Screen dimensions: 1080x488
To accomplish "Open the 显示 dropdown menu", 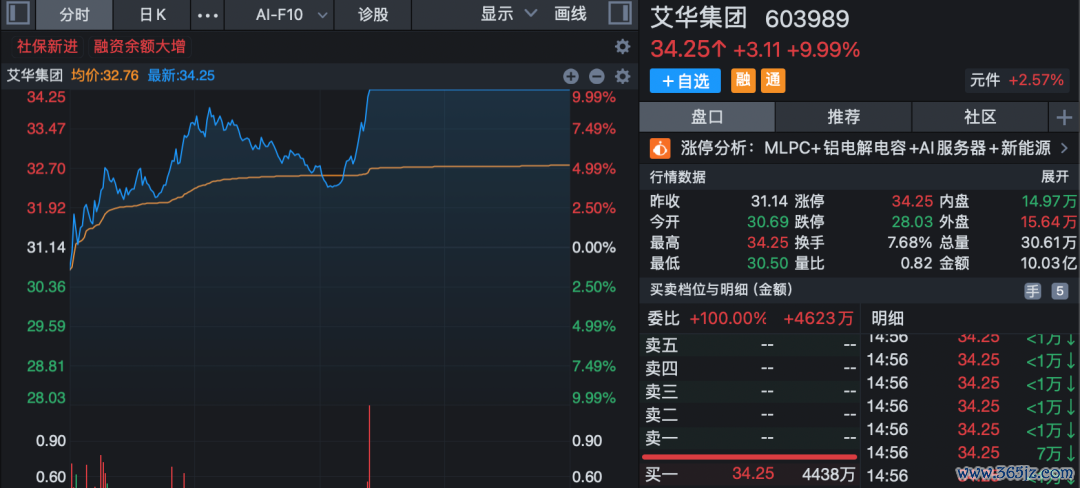I will (508, 14).
